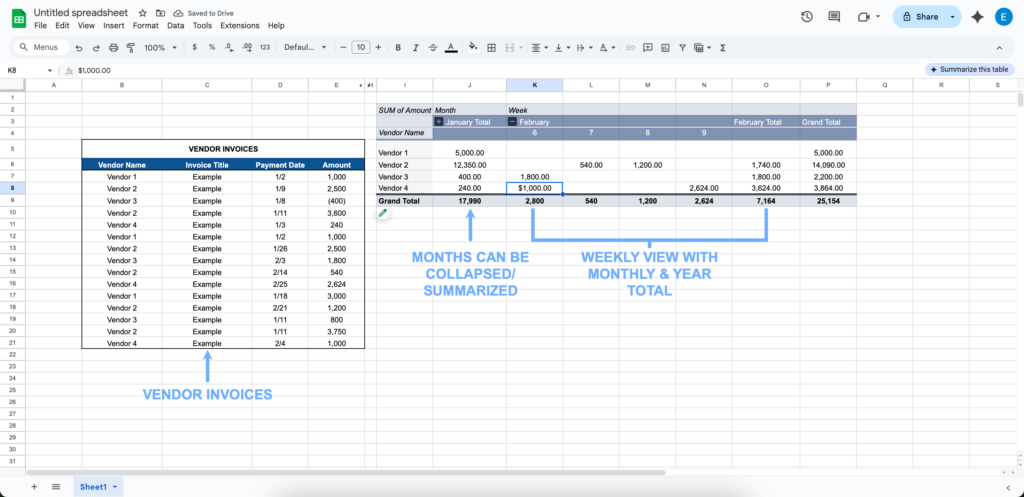Open Functions sigma icon

coord(723,48)
